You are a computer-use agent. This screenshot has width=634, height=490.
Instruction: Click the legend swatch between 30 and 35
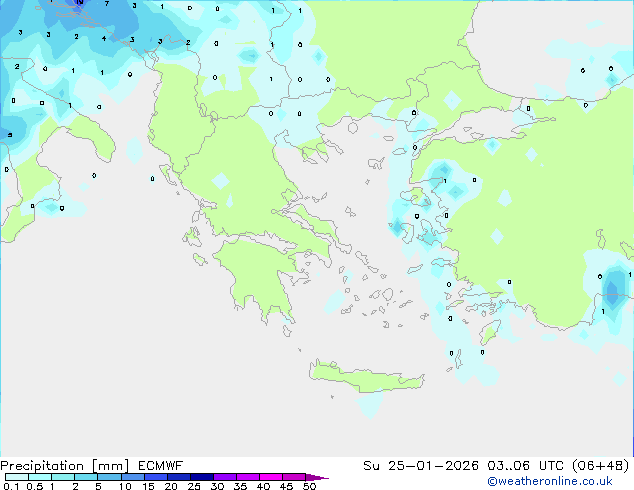[x=225, y=477]
